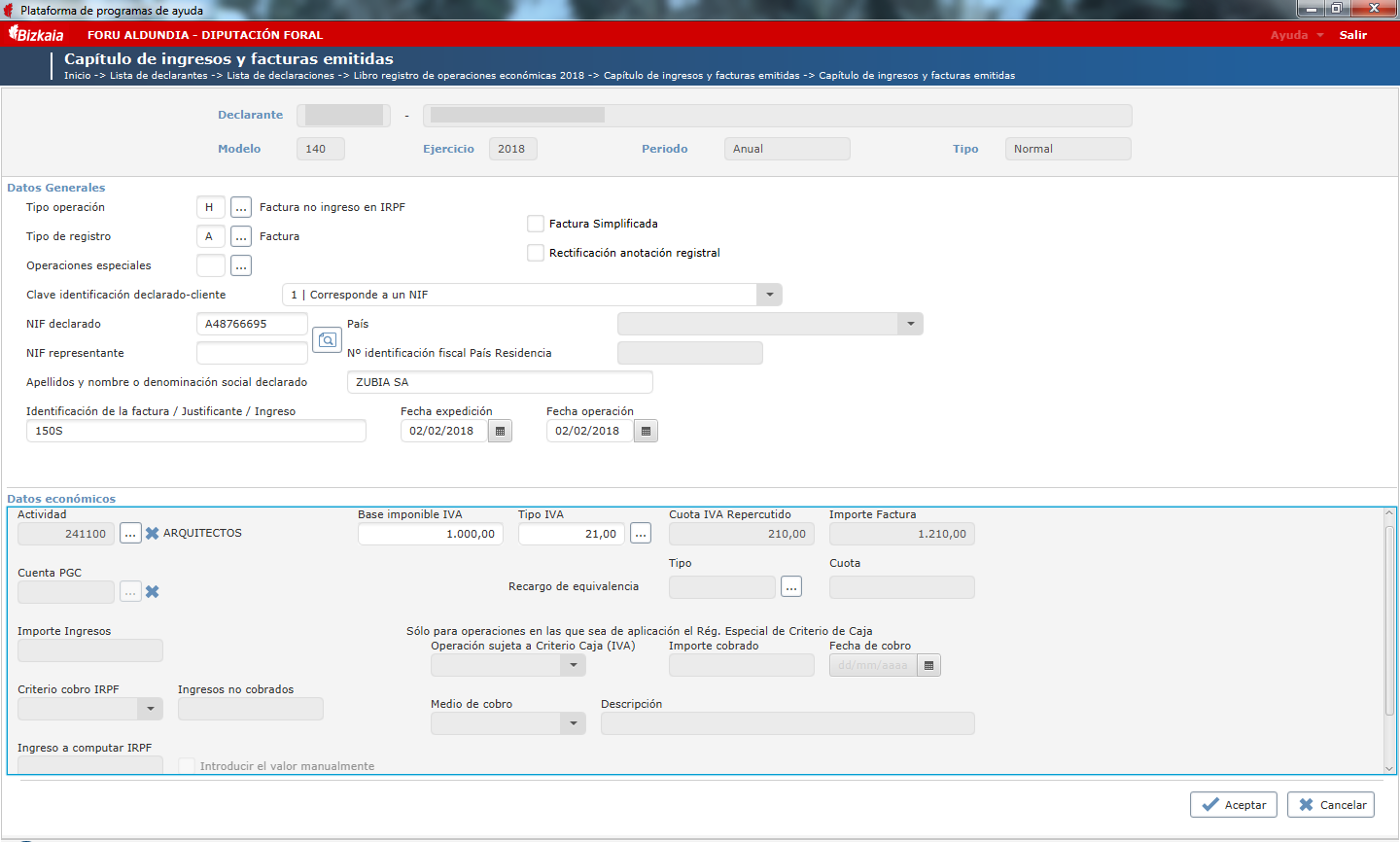The height and width of the screenshot is (842, 1400).
Task: Go to Inicio breadcrumb
Action: pyautogui.click(x=78, y=76)
